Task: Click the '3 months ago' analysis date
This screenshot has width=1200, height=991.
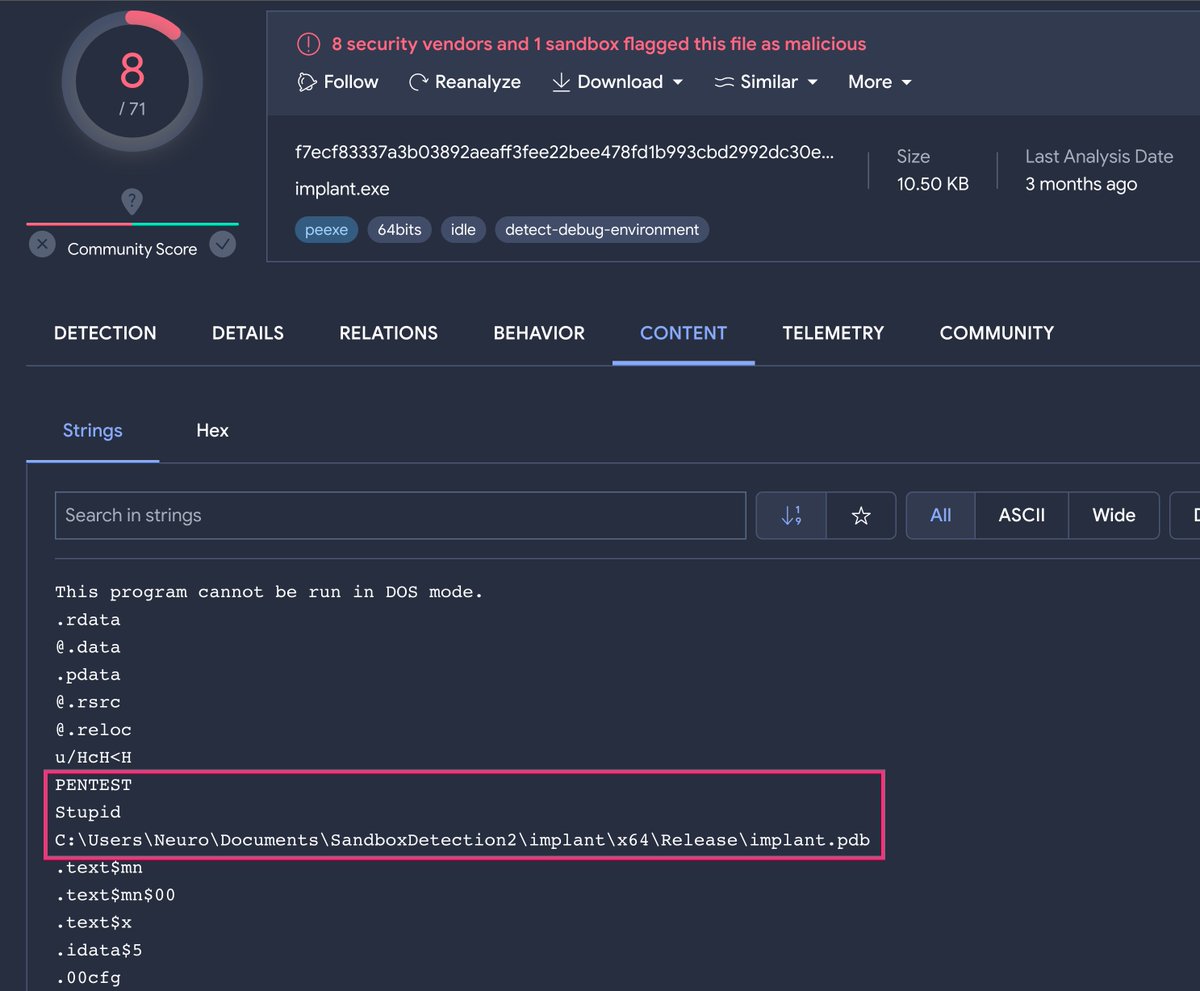Action: 1081,184
